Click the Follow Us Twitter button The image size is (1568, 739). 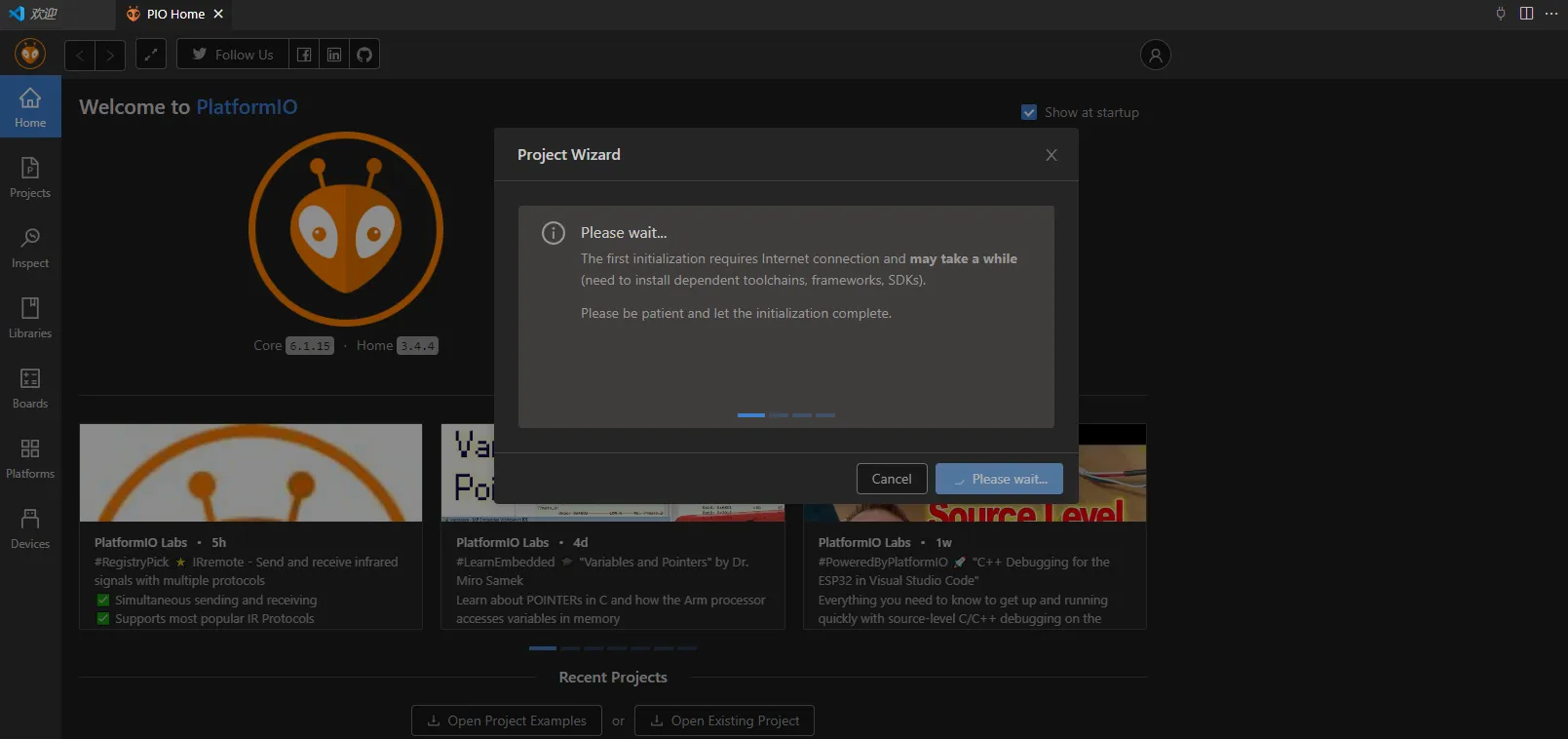[x=233, y=55]
